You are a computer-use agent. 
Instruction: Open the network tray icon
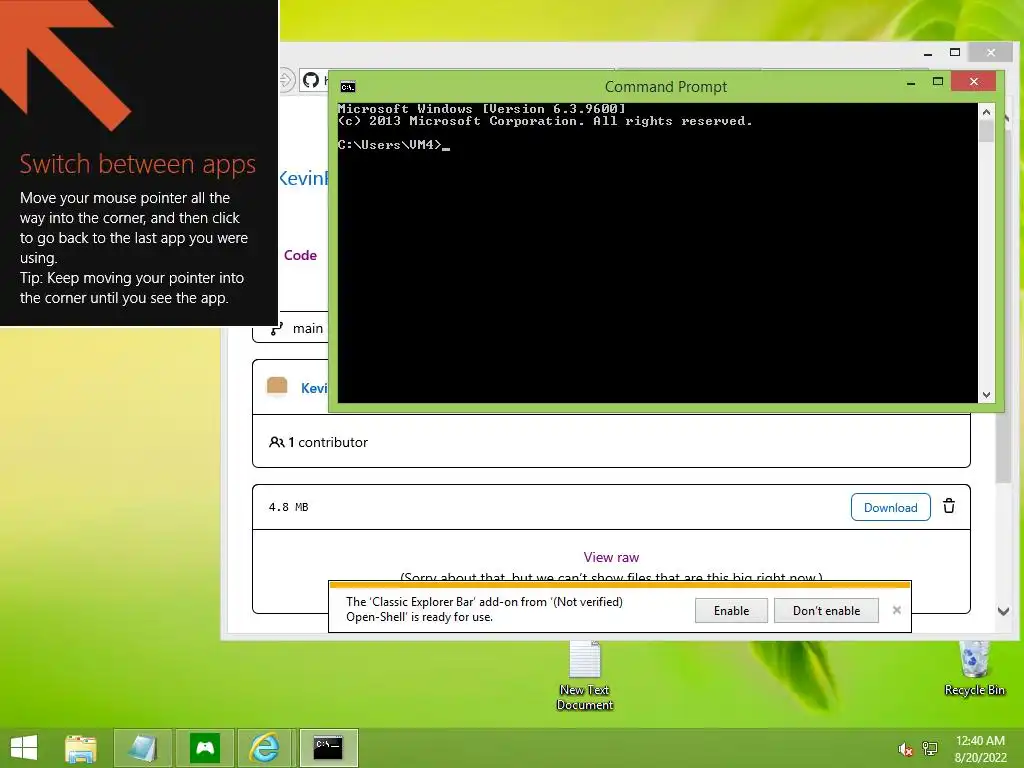[930, 749]
